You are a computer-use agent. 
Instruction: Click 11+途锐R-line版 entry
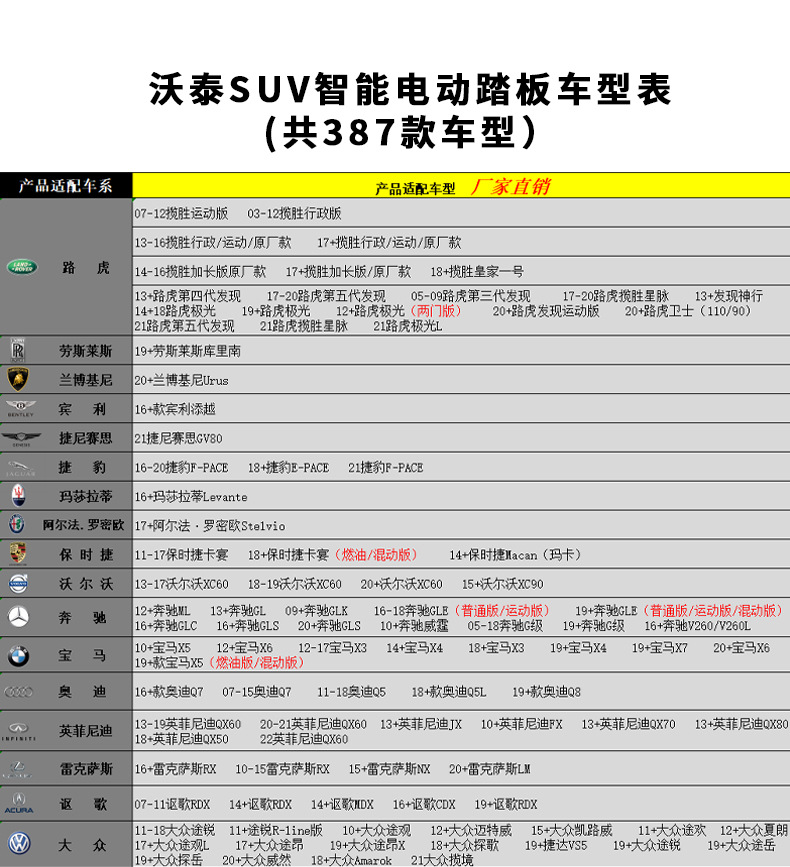click(x=276, y=830)
